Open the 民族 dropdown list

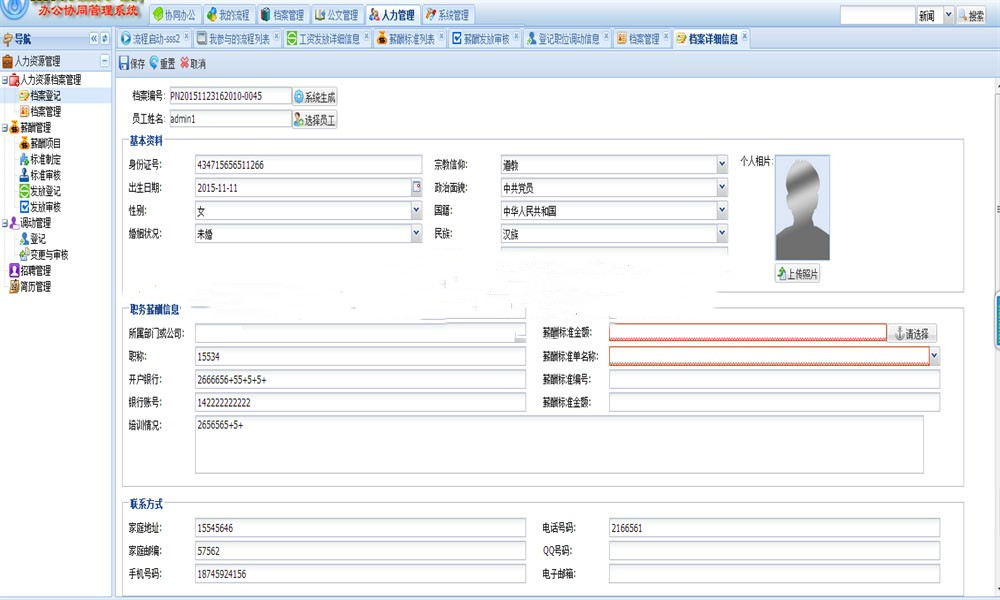click(x=721, y=234)
